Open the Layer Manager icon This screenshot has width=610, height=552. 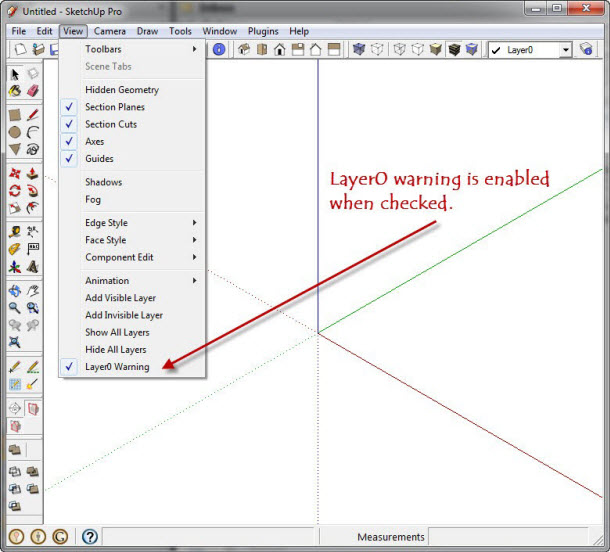coord(586,49)
